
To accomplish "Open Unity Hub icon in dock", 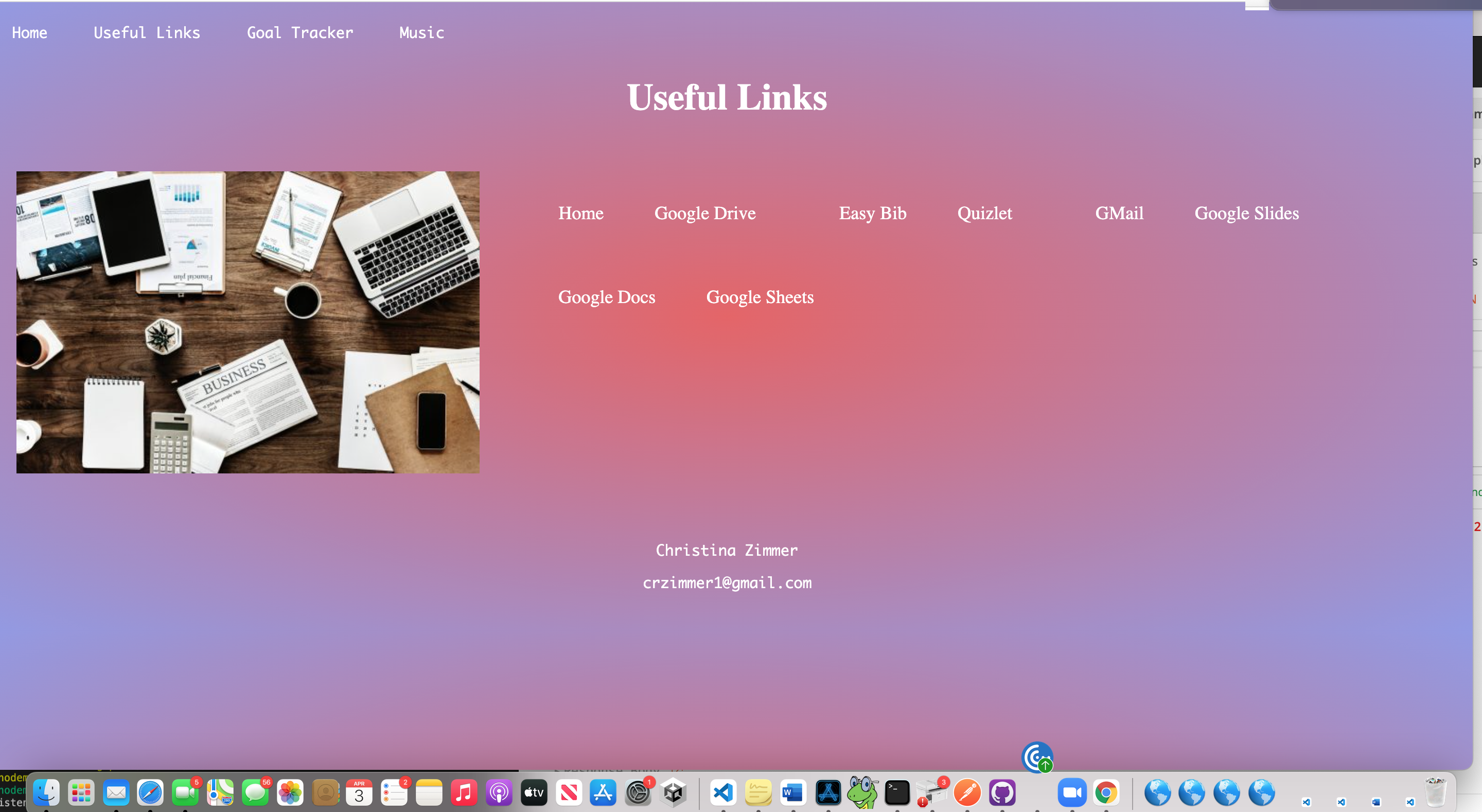I will [673, 793].
